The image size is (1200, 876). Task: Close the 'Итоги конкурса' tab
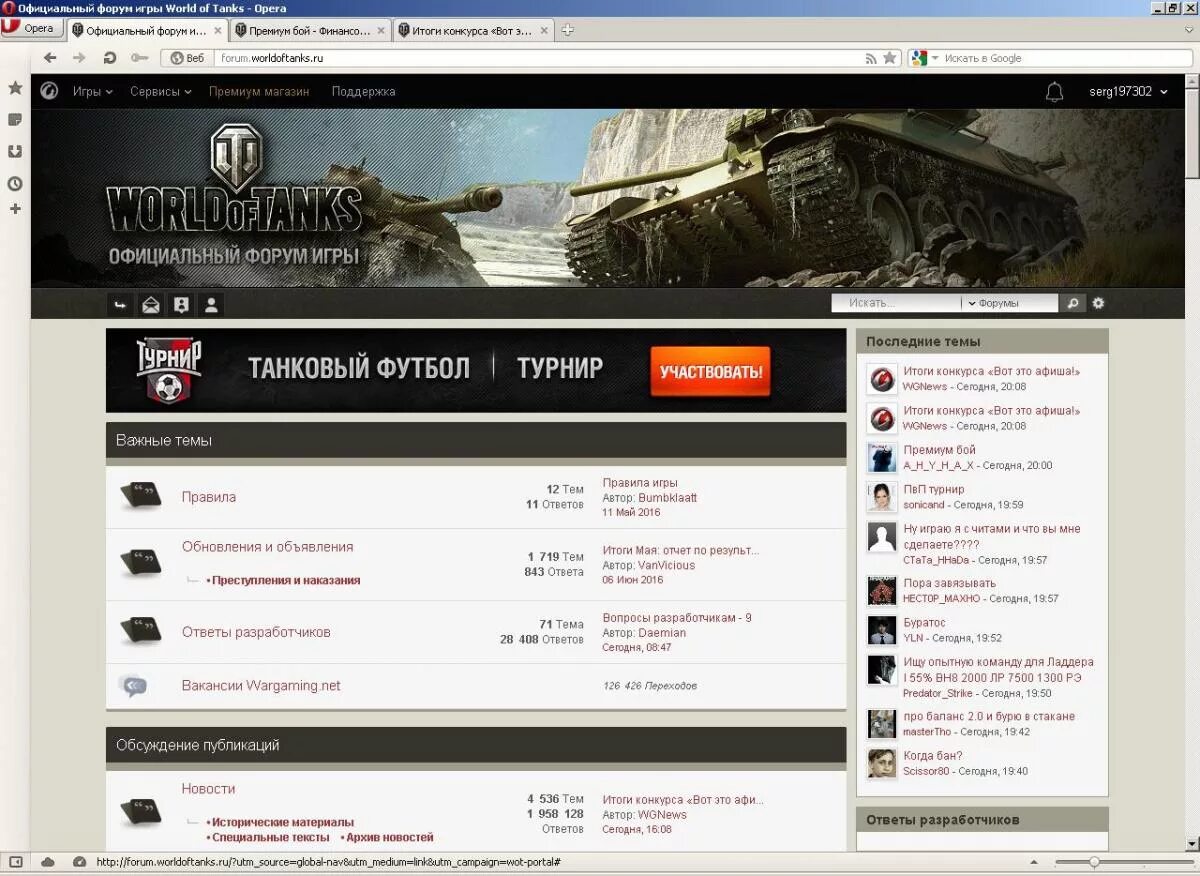click(544, 31)
